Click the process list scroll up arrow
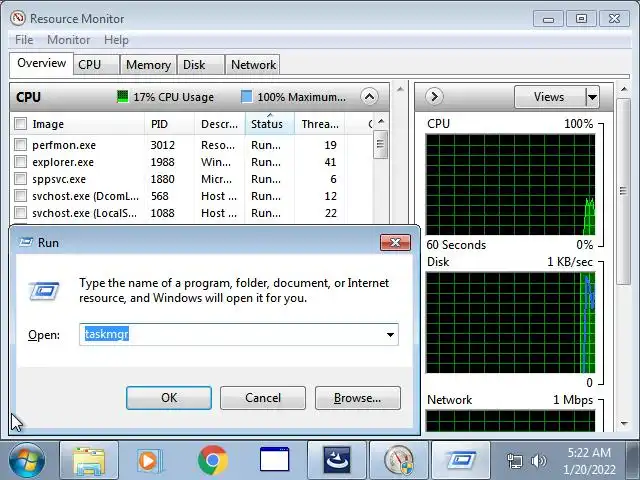The height and width of the screenshot is (480, 640). 380,121
